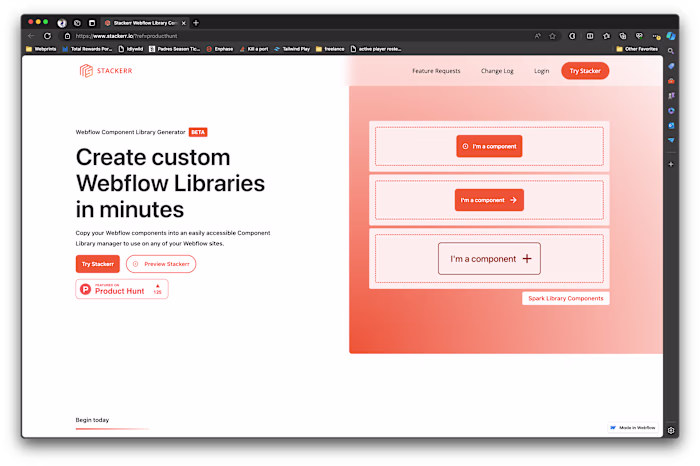Reload the page with the refresh icon

47,36
